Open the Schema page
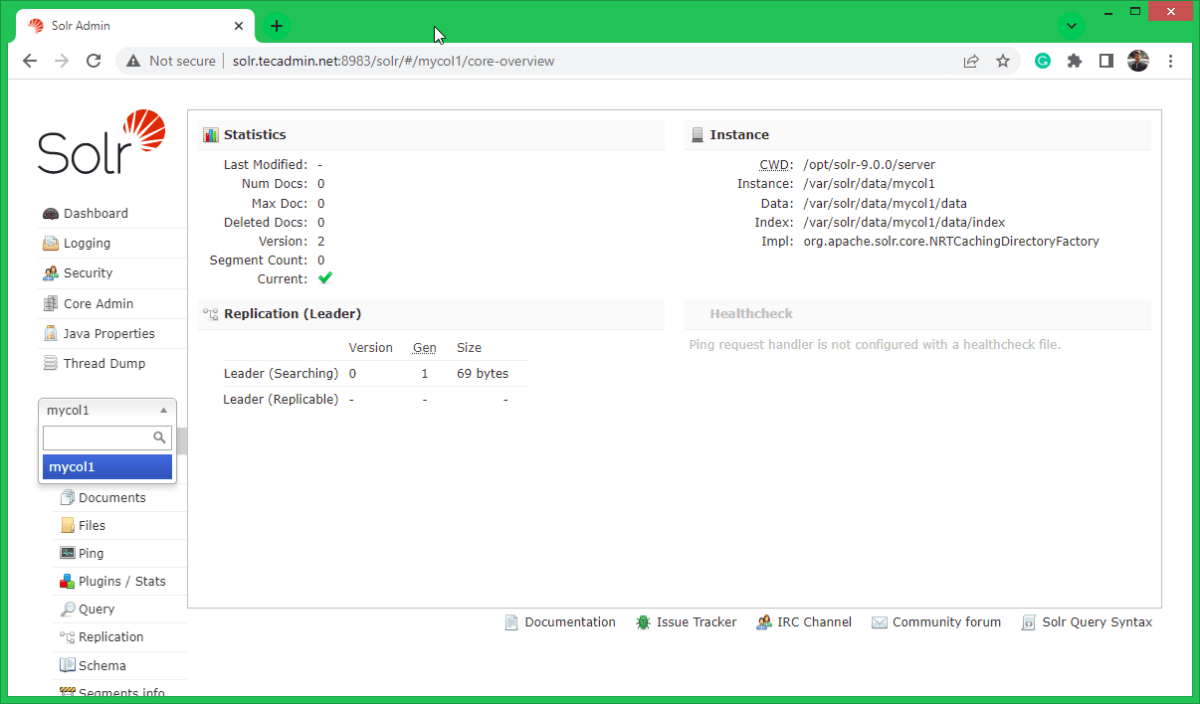Screen dimensions: 1200x704 tap(102, 665)
